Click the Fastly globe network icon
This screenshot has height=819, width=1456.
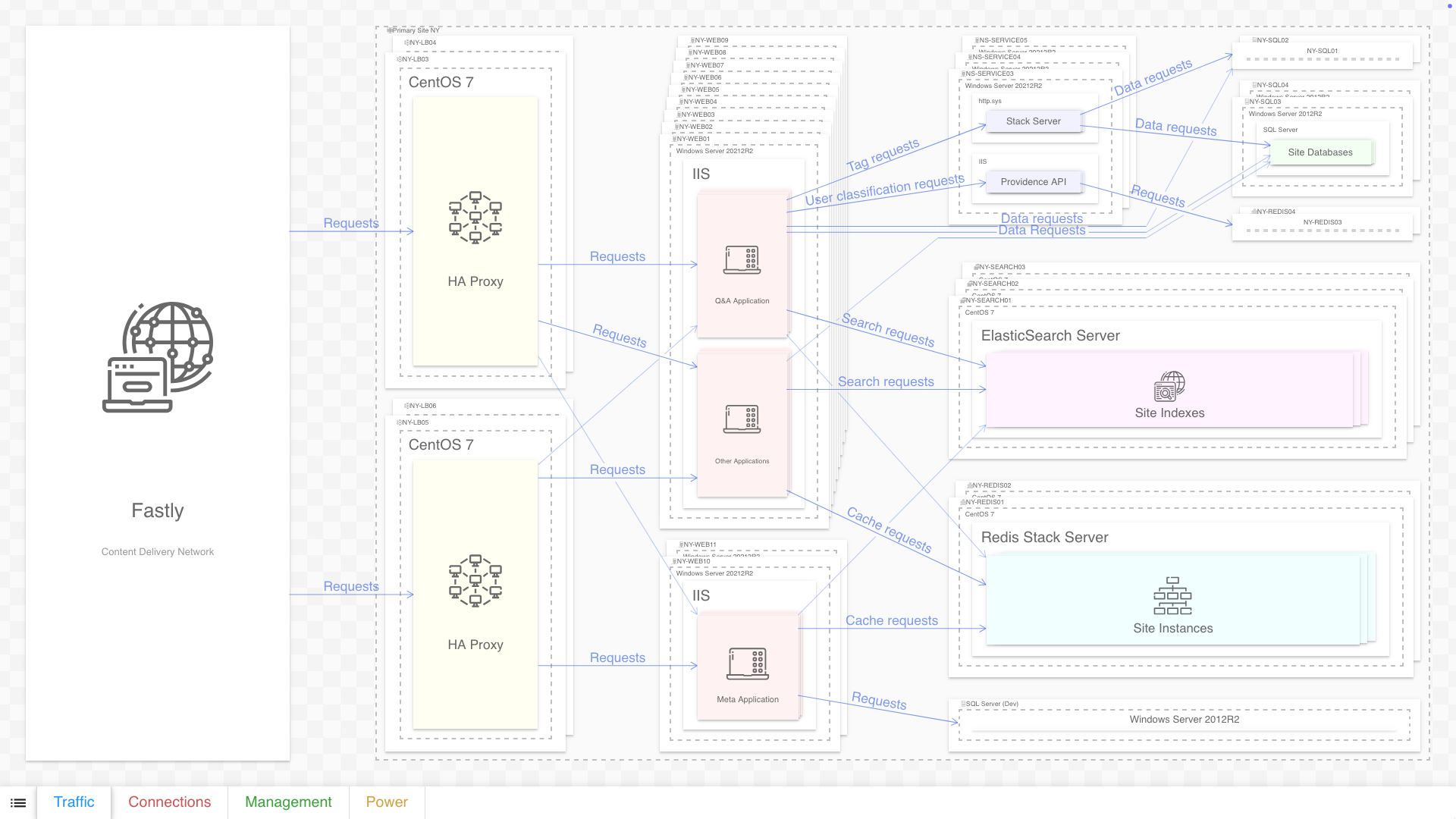click(x=158, y=357)
